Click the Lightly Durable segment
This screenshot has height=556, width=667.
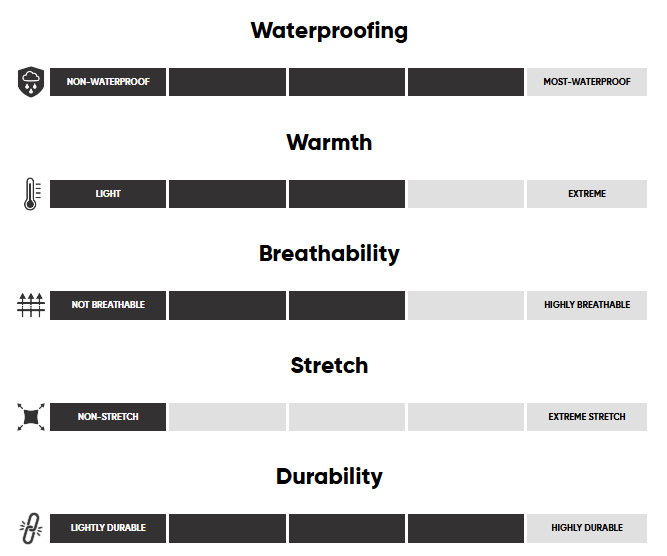[x=108, y=528]
